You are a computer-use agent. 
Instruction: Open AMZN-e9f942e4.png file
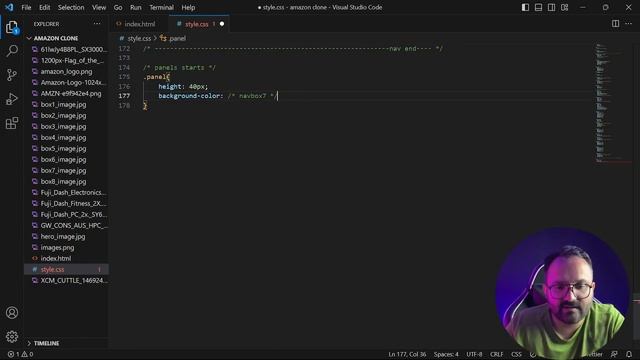point(71,93)
